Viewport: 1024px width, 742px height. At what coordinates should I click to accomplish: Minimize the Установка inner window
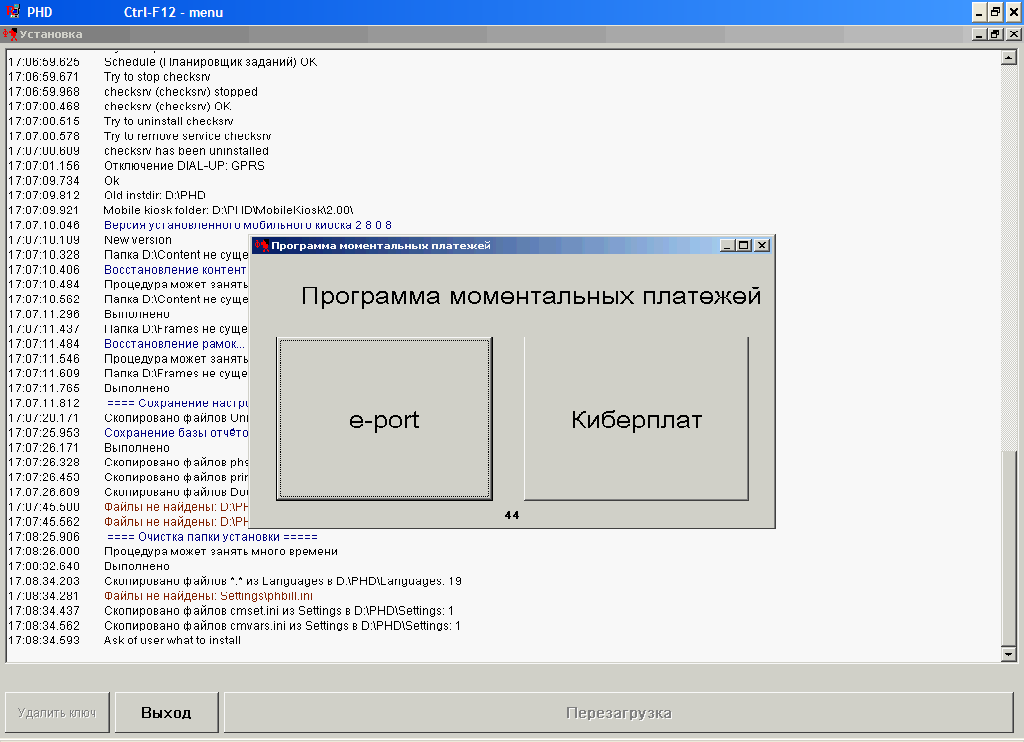pos(979,35)
